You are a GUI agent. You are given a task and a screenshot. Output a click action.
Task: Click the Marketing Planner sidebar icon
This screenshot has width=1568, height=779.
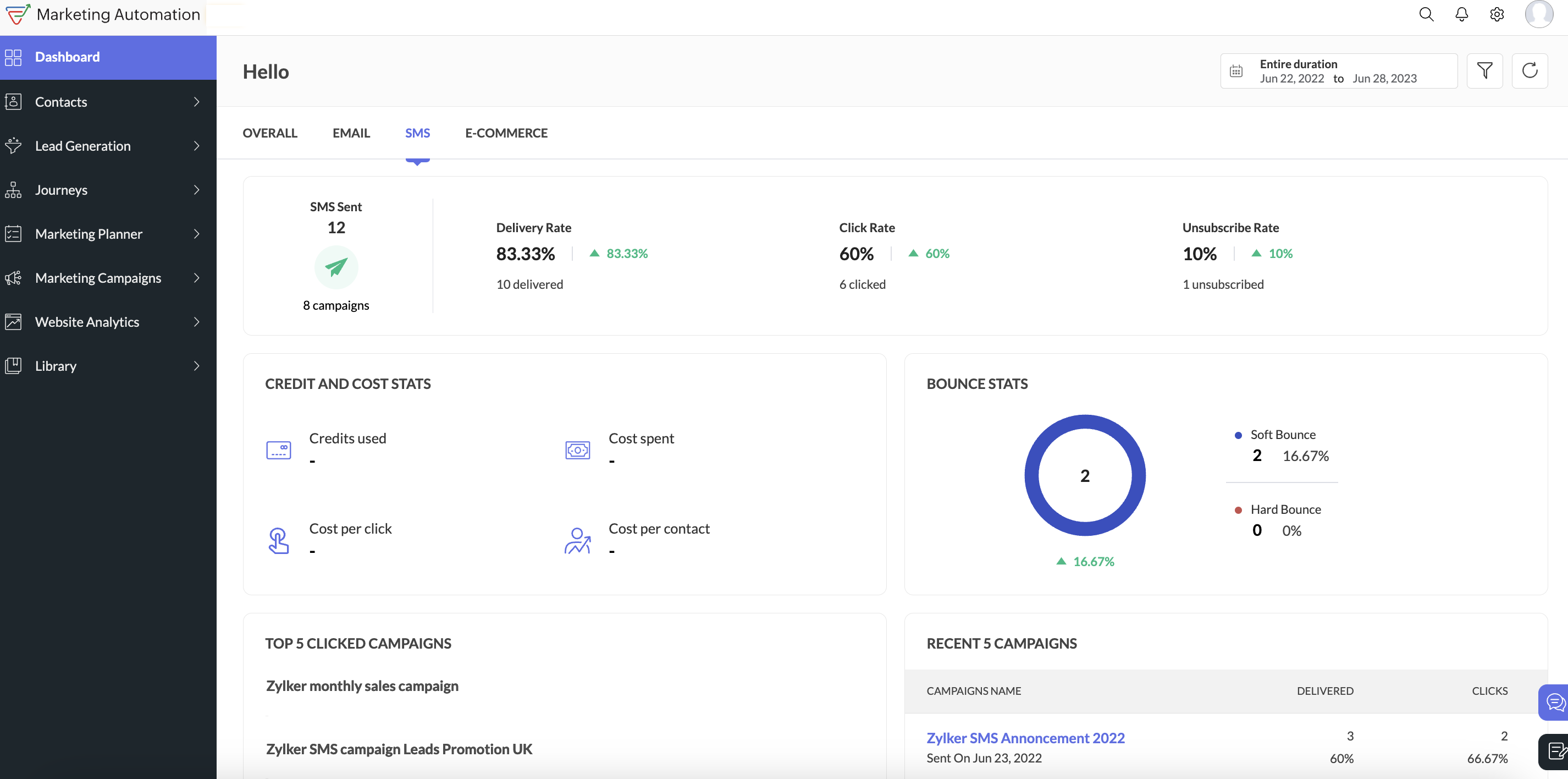(x=15, y=233)
